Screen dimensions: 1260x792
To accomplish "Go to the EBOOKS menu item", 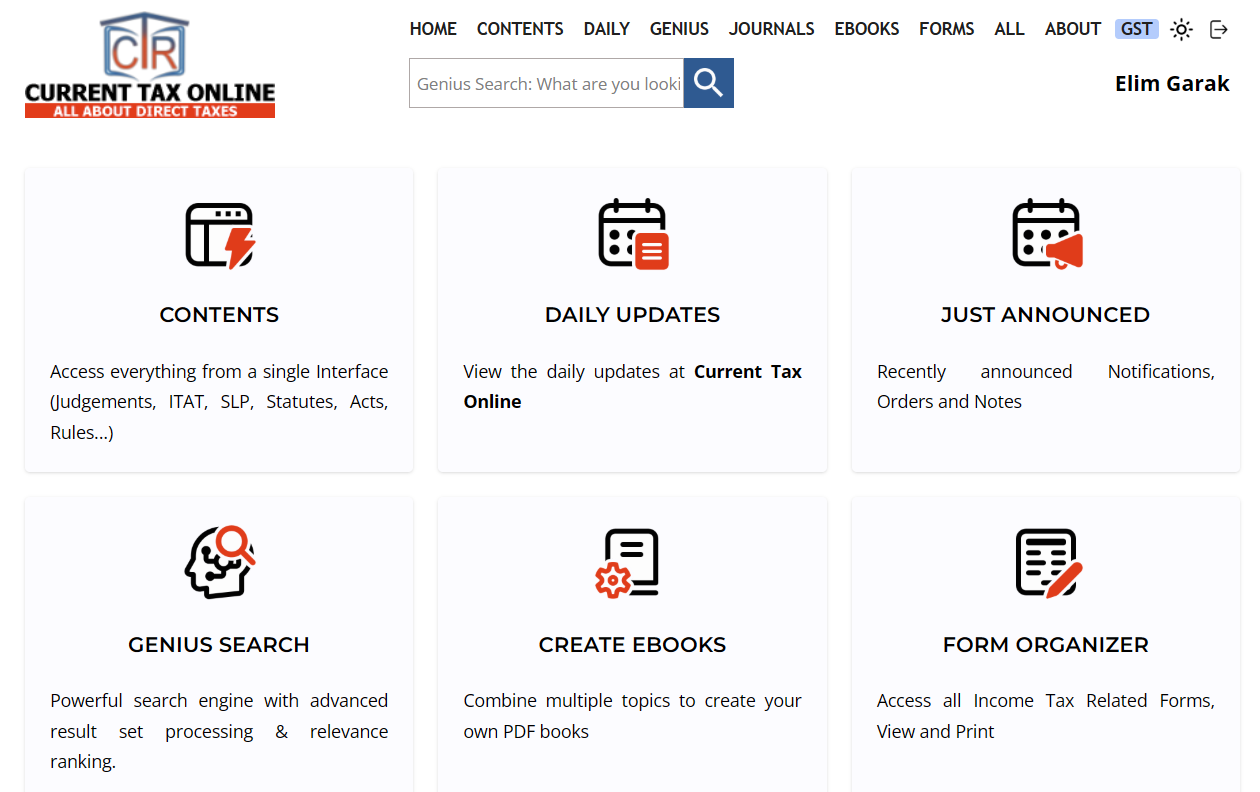I will 866,29.
